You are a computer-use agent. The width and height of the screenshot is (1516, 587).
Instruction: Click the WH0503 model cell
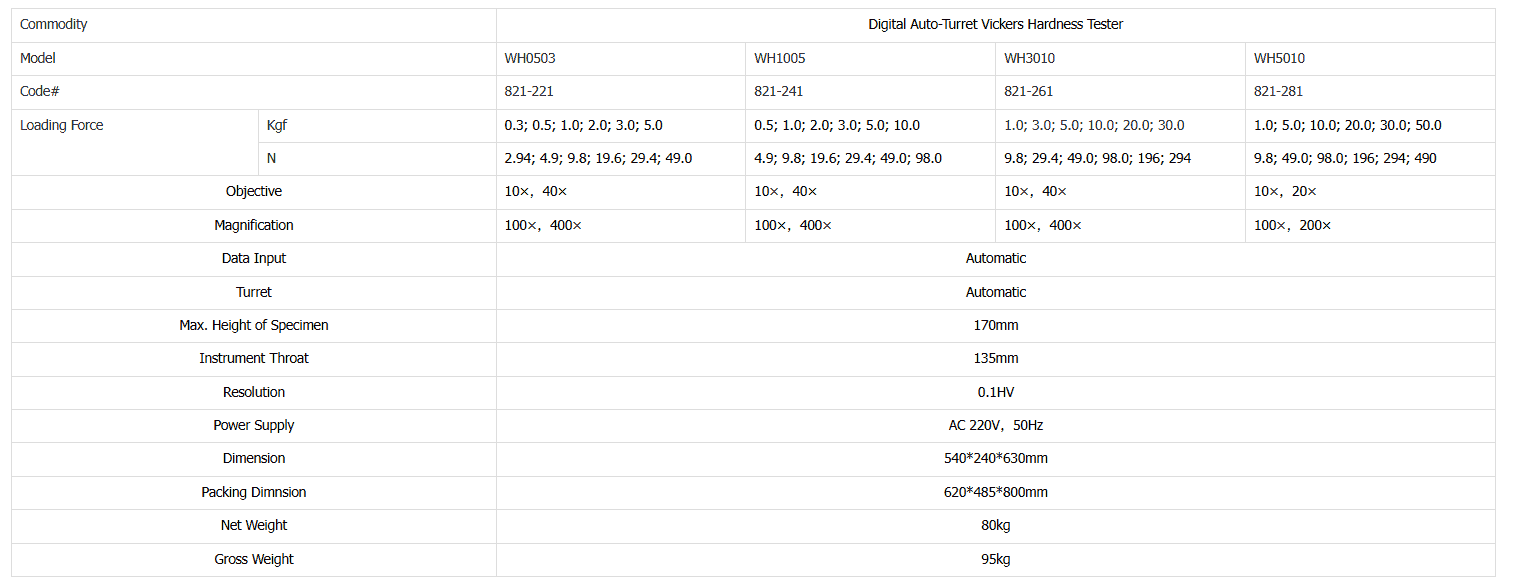pyautogui.click(x=530, y=59)
